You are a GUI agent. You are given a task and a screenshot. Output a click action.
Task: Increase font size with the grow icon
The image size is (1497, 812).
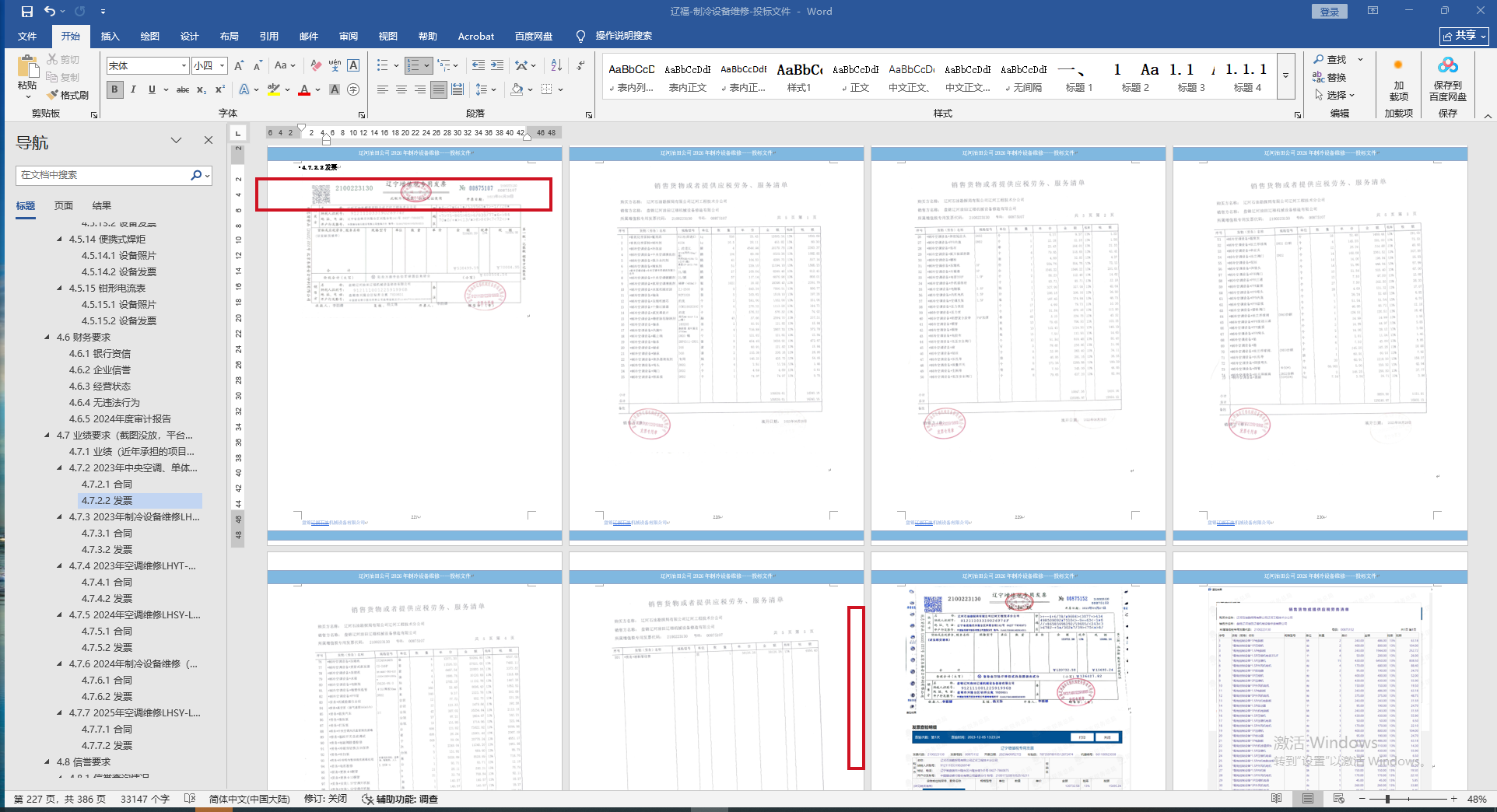pyautogui.click(x=239, y=65)
